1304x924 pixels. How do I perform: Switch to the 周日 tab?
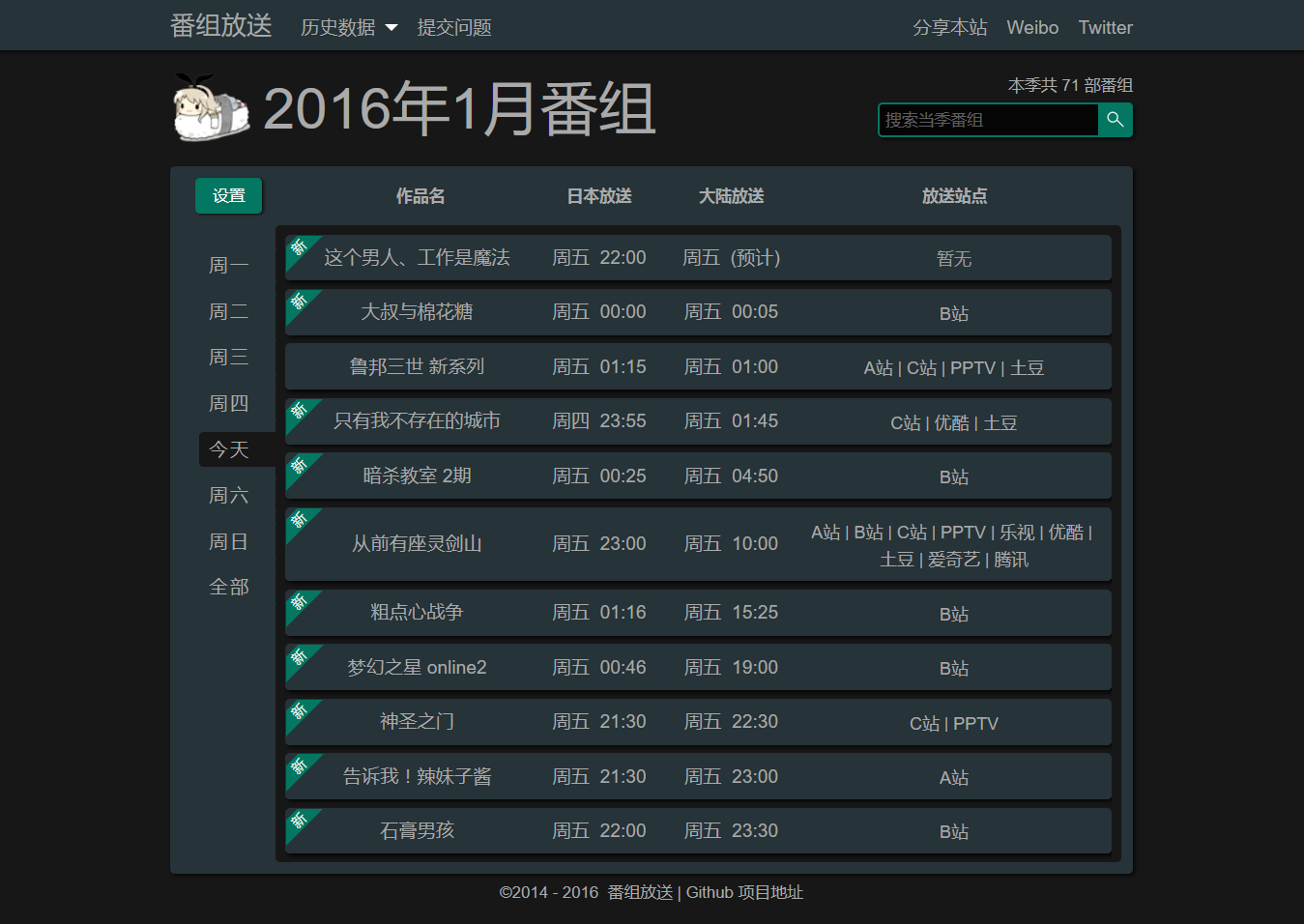click(x=228, y=540)
